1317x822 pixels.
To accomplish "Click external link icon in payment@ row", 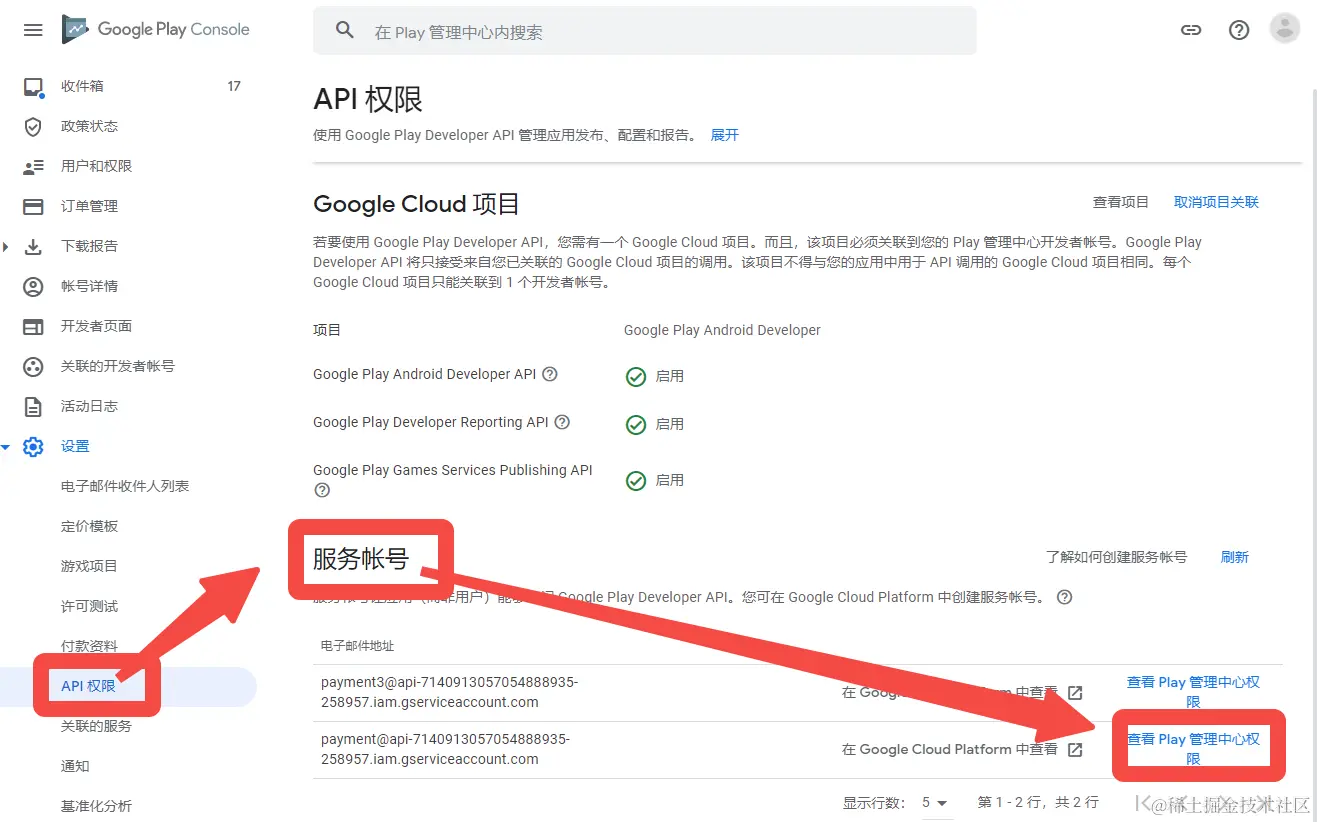I will [1075, 749].
